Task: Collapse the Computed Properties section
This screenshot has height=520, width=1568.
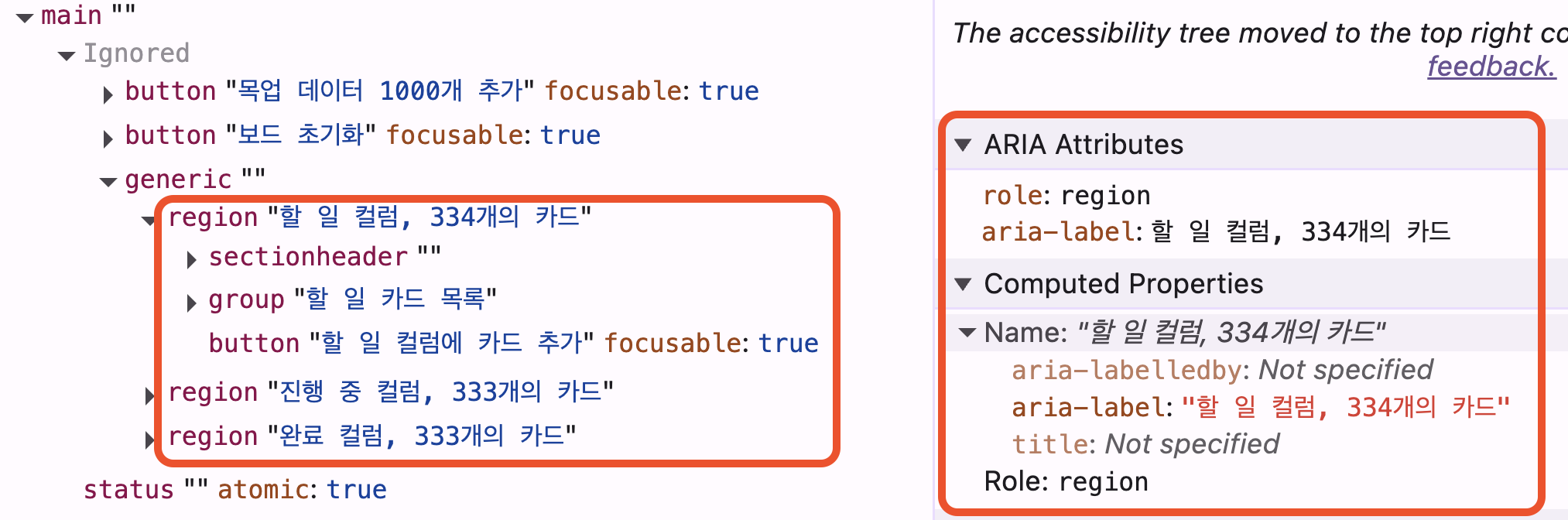Action: click(964, 284)
